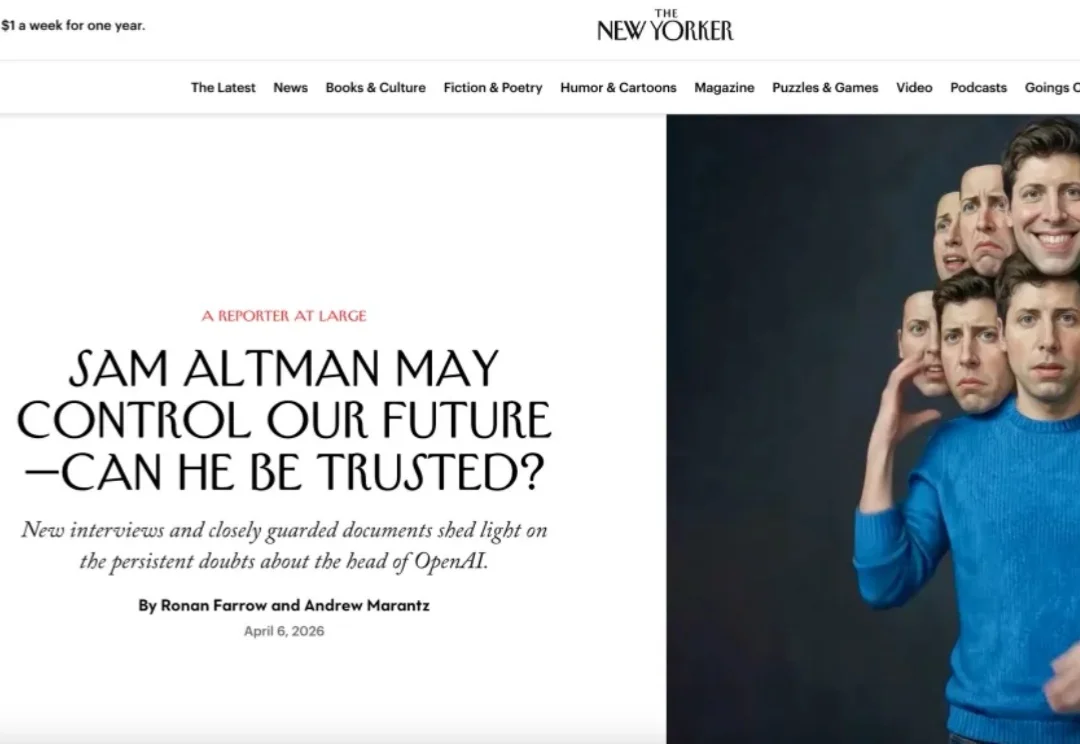
Task: Click the April 6, 2026 date
Action: [x=284, y=631]
